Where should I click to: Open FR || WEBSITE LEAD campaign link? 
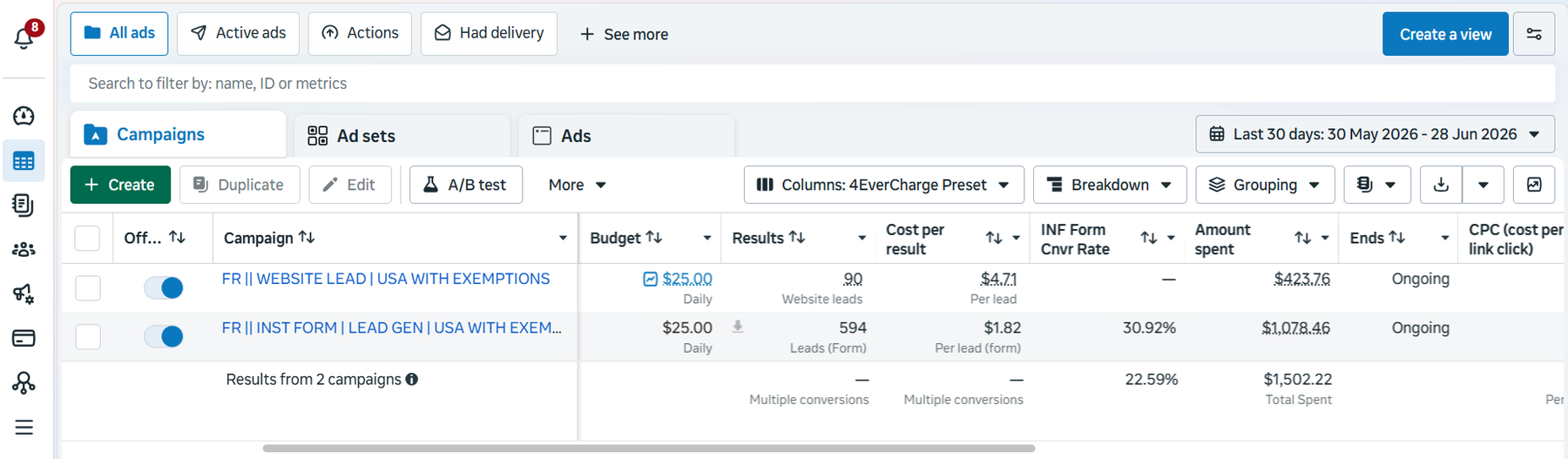coord(386,279)
